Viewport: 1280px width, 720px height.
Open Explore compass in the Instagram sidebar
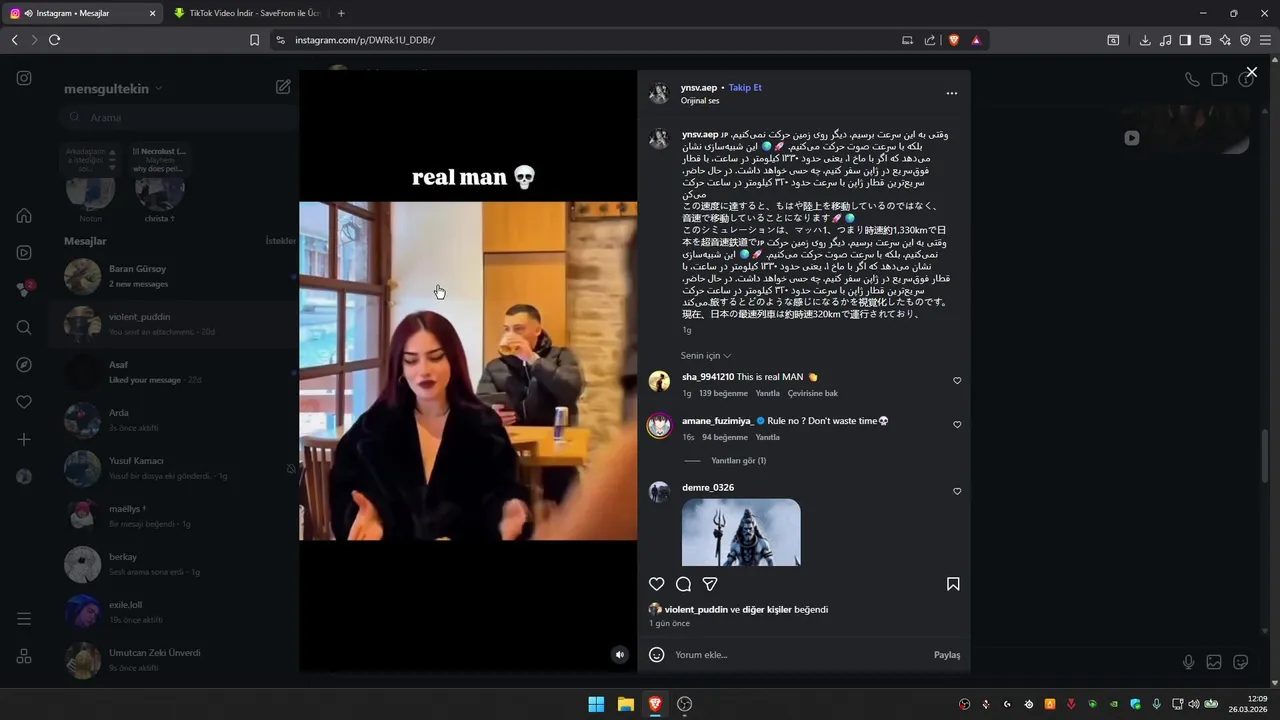click(x=24, y=365)
